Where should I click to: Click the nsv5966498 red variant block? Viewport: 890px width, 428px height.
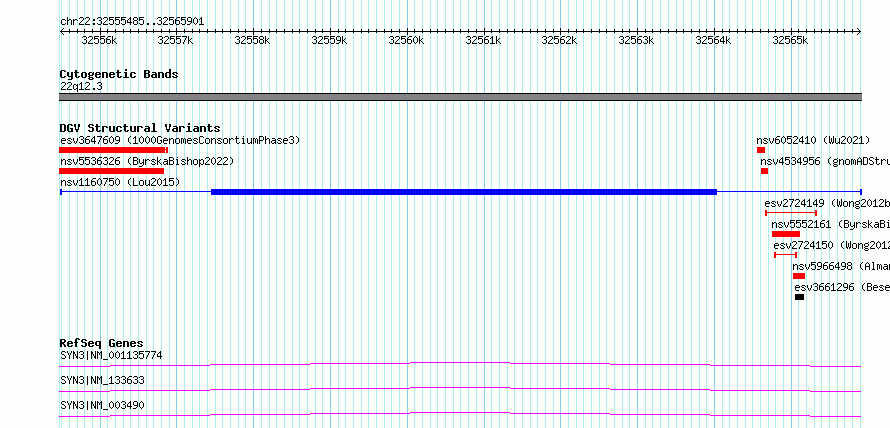tap(799, 276)
